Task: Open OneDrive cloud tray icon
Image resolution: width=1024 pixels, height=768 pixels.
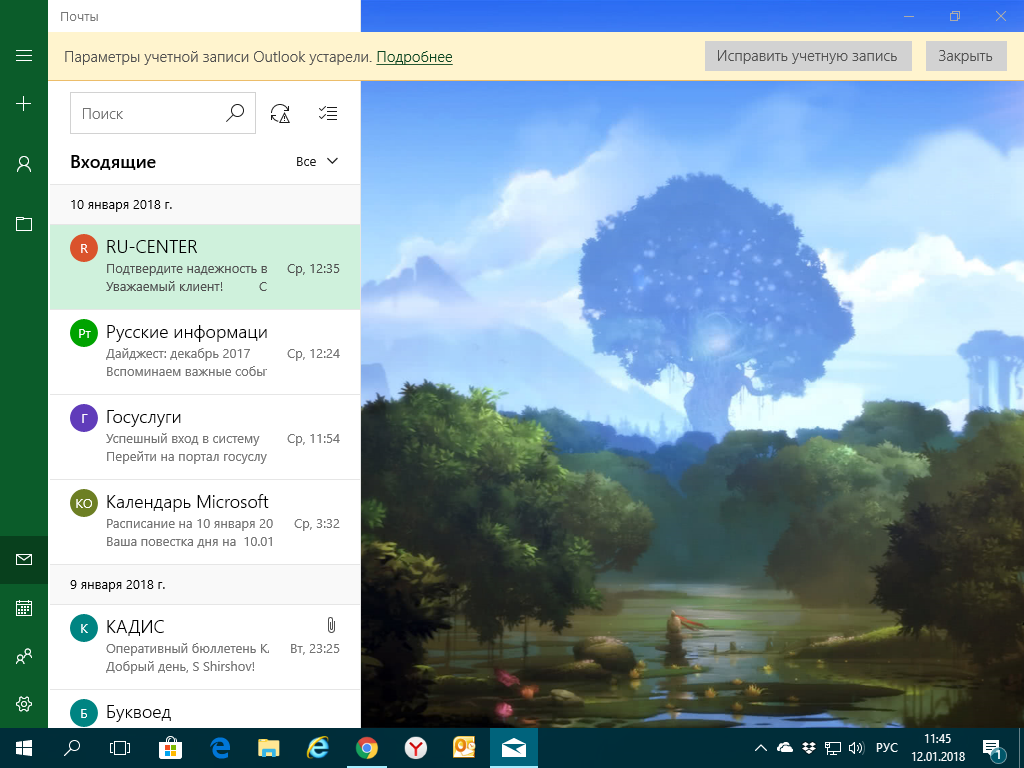Action: [785, 748]
